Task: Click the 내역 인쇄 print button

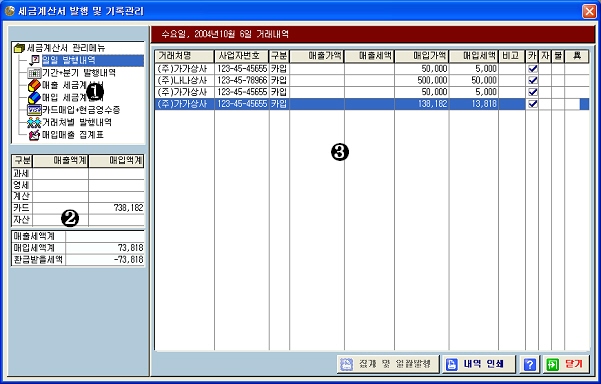Action: click(x=478, y=364)
